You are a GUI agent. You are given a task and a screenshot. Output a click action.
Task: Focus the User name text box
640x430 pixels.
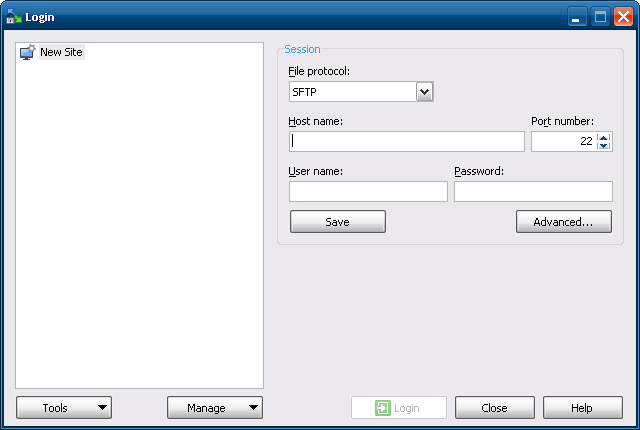368,191
